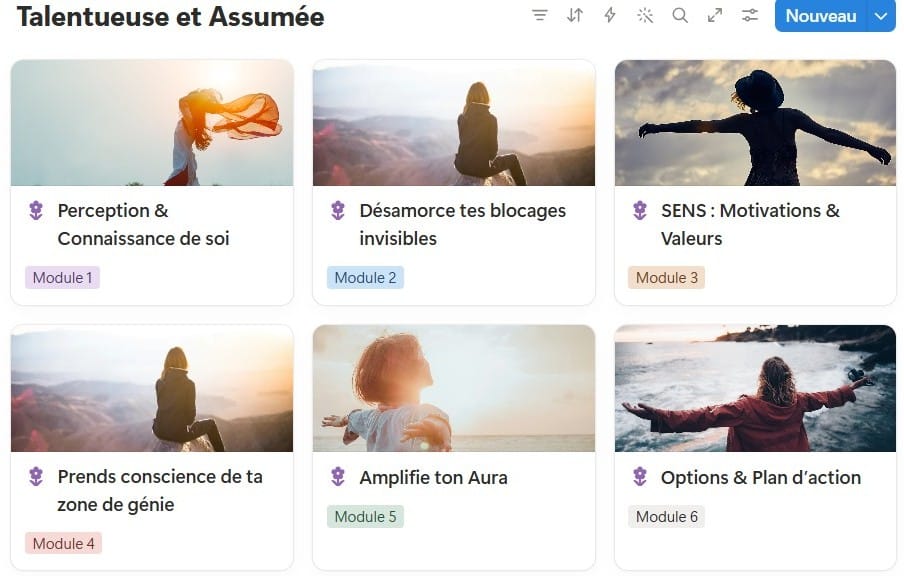
Task: Open the filter icon in toolbar
Action: click(540, 15)
